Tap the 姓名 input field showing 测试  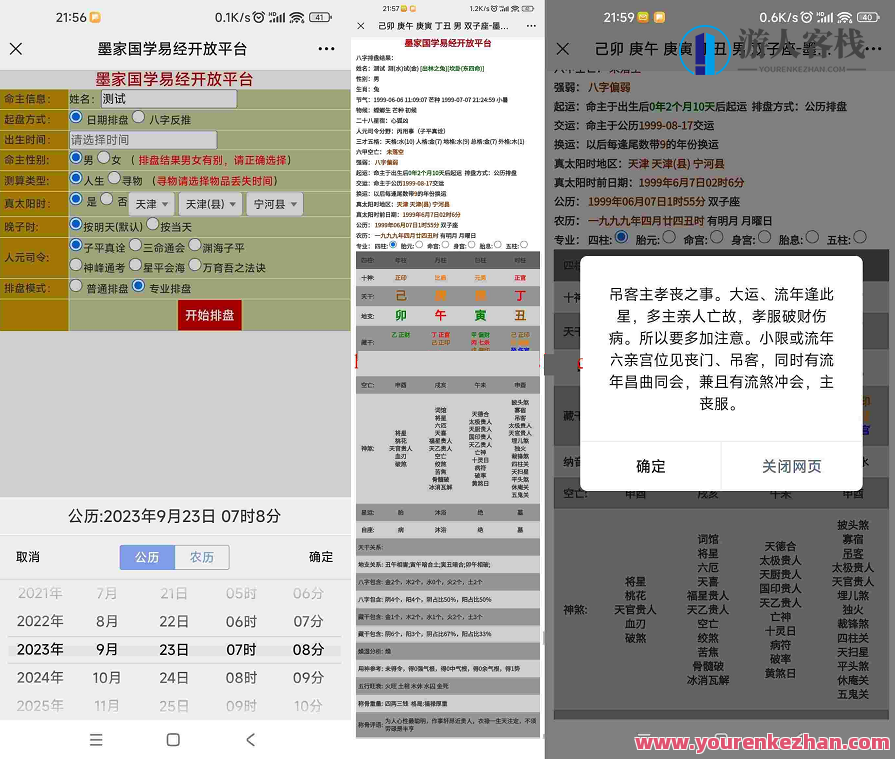click(x=170, y=97)
